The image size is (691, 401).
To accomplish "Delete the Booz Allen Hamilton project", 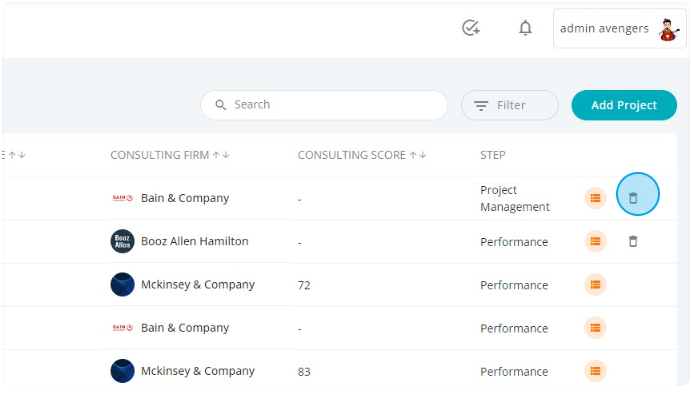I will pos(633,241).
